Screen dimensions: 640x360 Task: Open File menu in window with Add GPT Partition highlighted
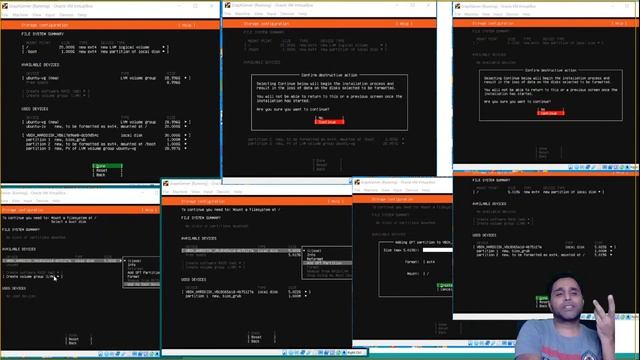(166, 192)
